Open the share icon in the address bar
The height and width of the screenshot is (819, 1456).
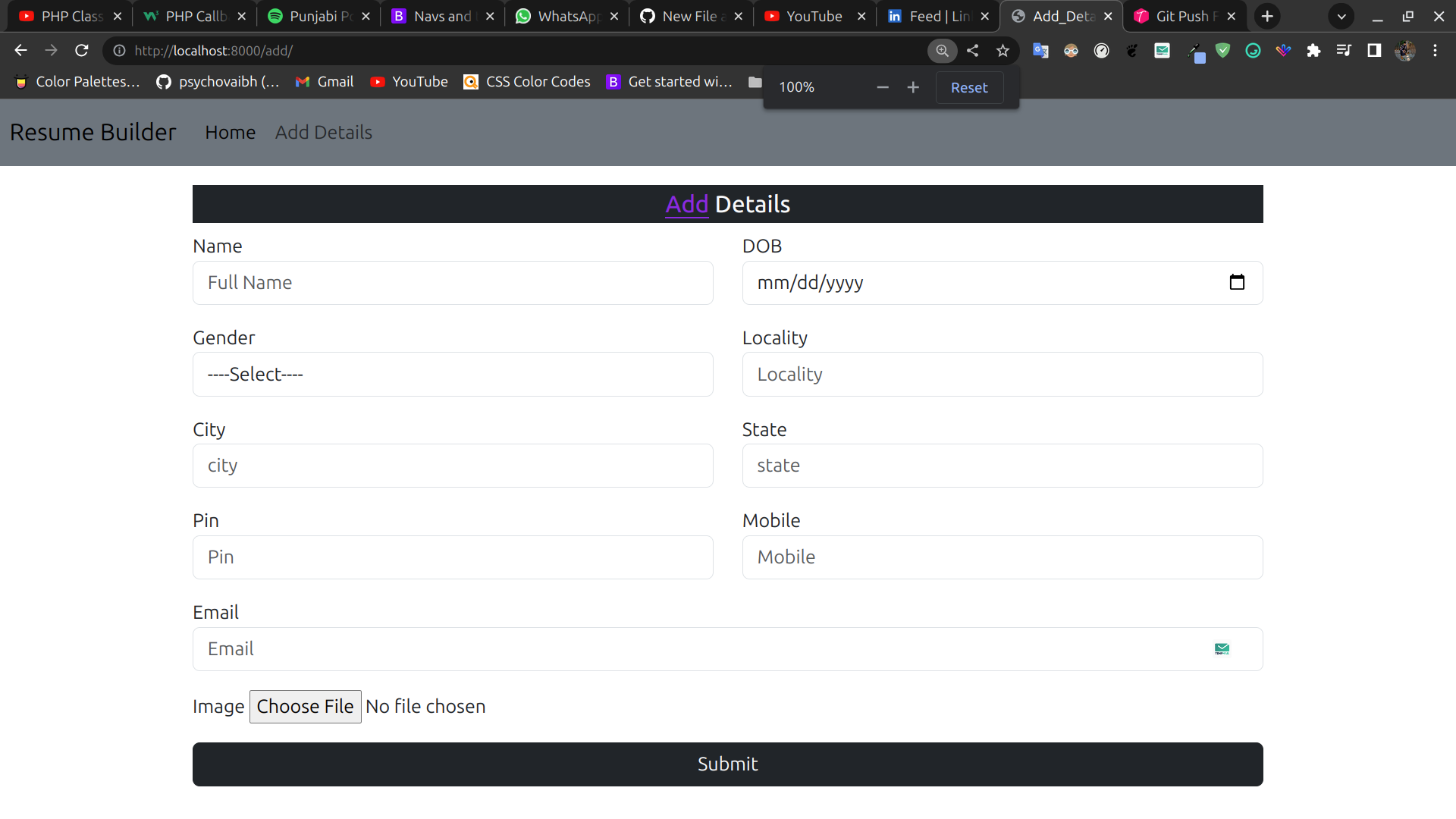coord(972,51)
